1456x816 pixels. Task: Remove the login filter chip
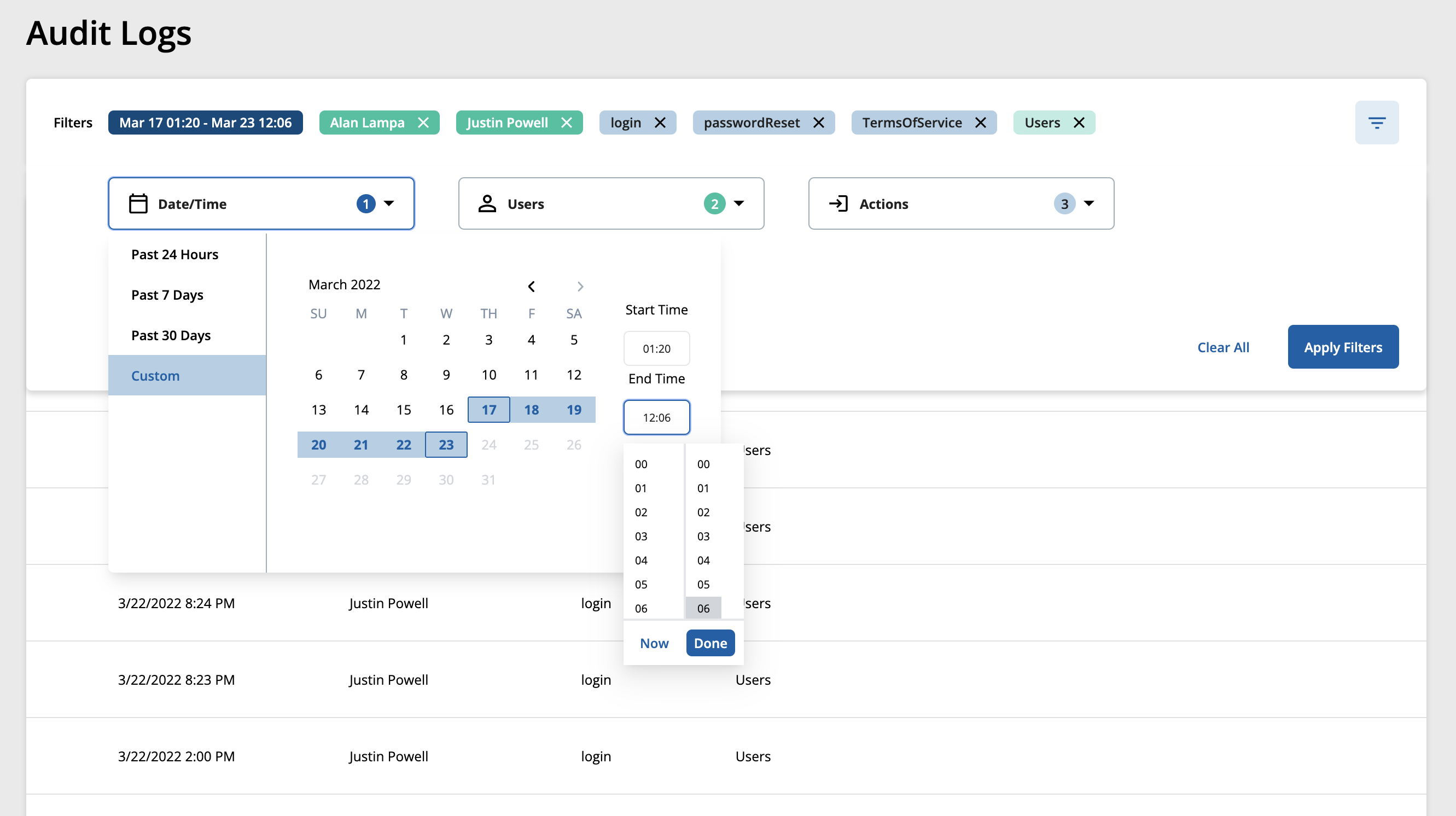pyautogui.click(x=660, y=123)
